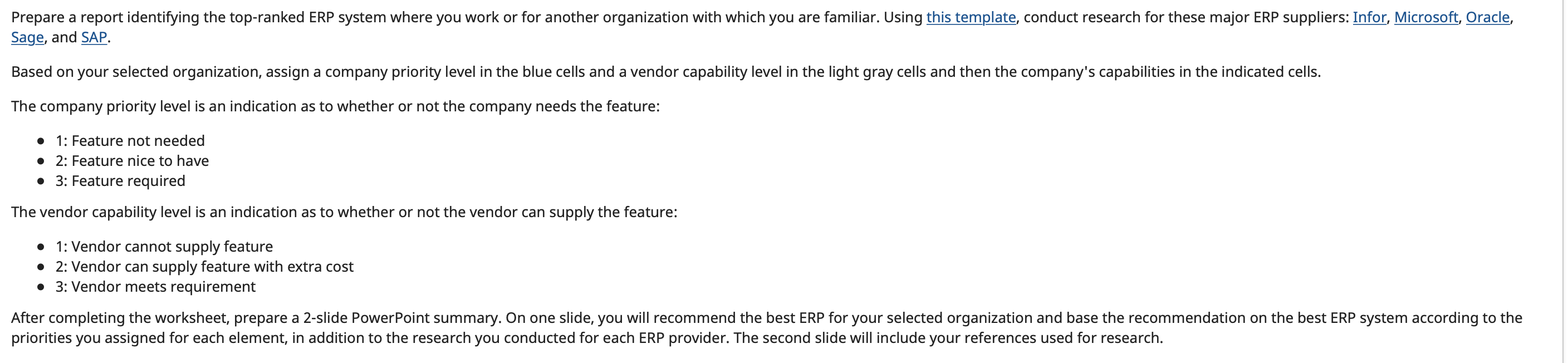The width and height of the screenshot is (1568, 363).
Task: Select the '2: Feature nice to have' line
Action: click(x=132, y=161)
